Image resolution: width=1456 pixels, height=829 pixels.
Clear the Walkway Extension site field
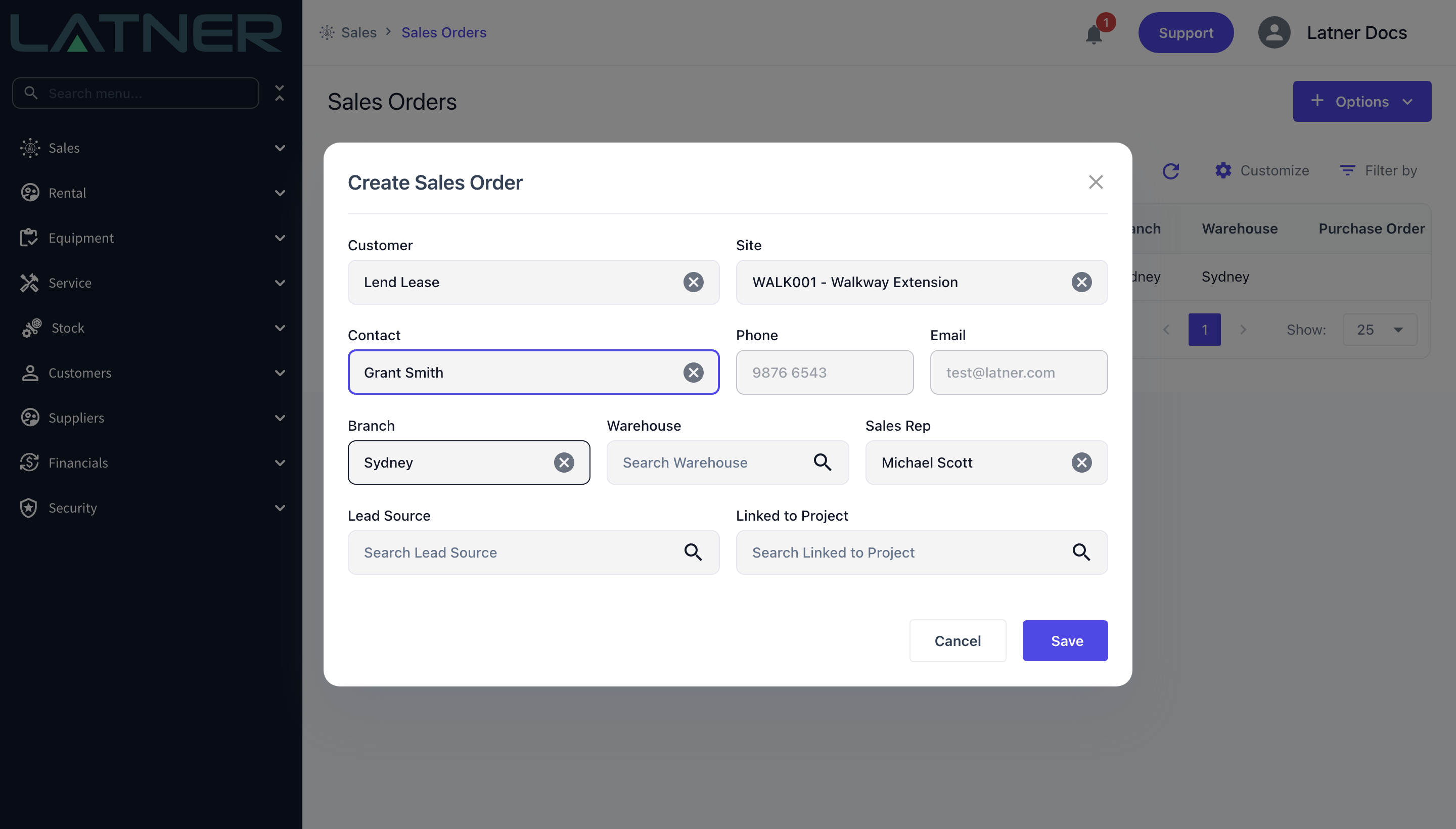point(1081,283)
